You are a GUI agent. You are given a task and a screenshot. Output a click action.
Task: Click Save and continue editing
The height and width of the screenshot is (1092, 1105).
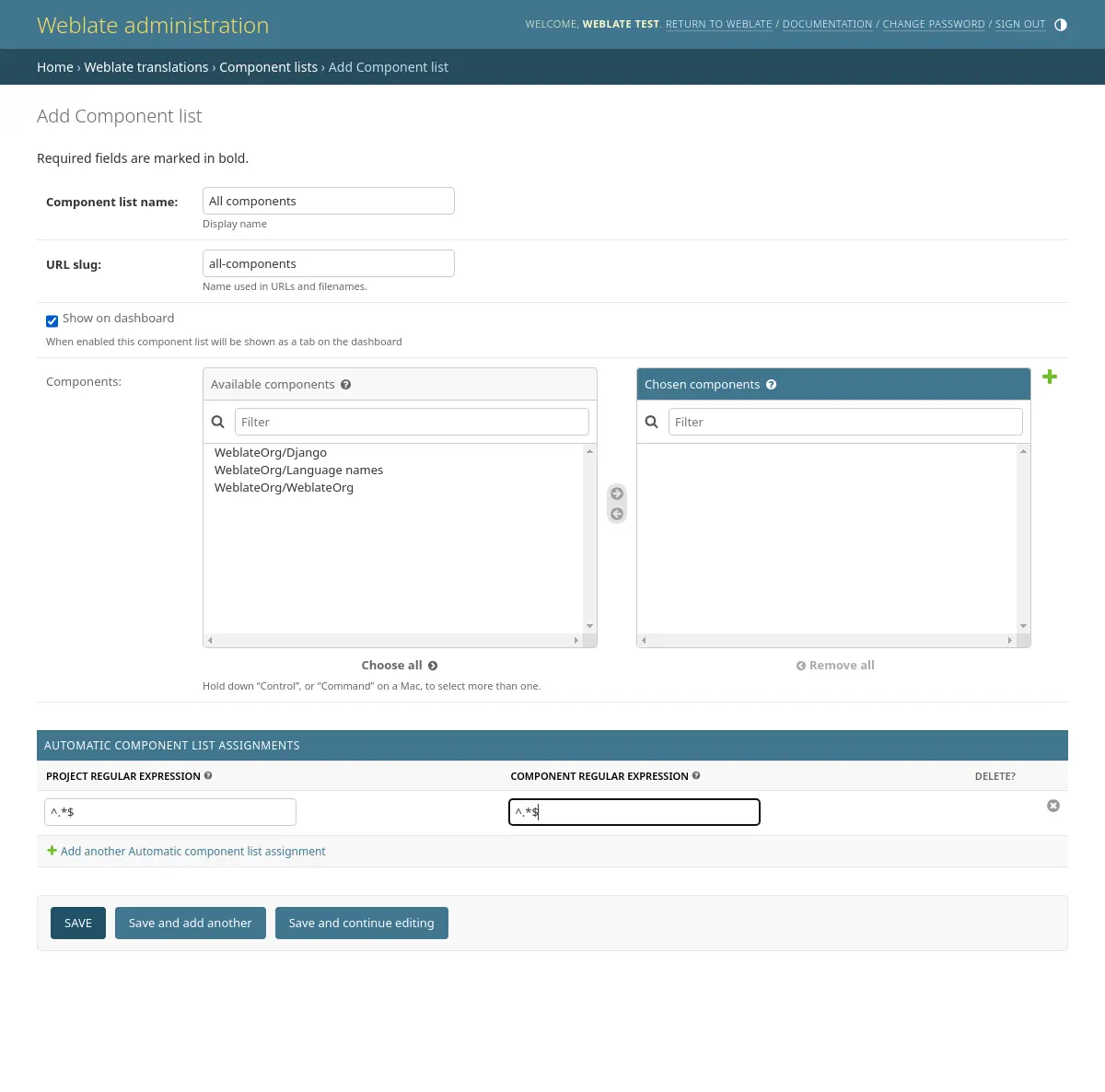coord(362,924)
